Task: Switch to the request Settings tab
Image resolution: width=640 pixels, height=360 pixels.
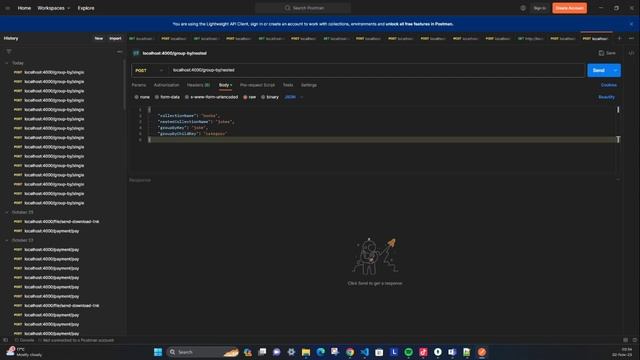Action: [309, 85]
